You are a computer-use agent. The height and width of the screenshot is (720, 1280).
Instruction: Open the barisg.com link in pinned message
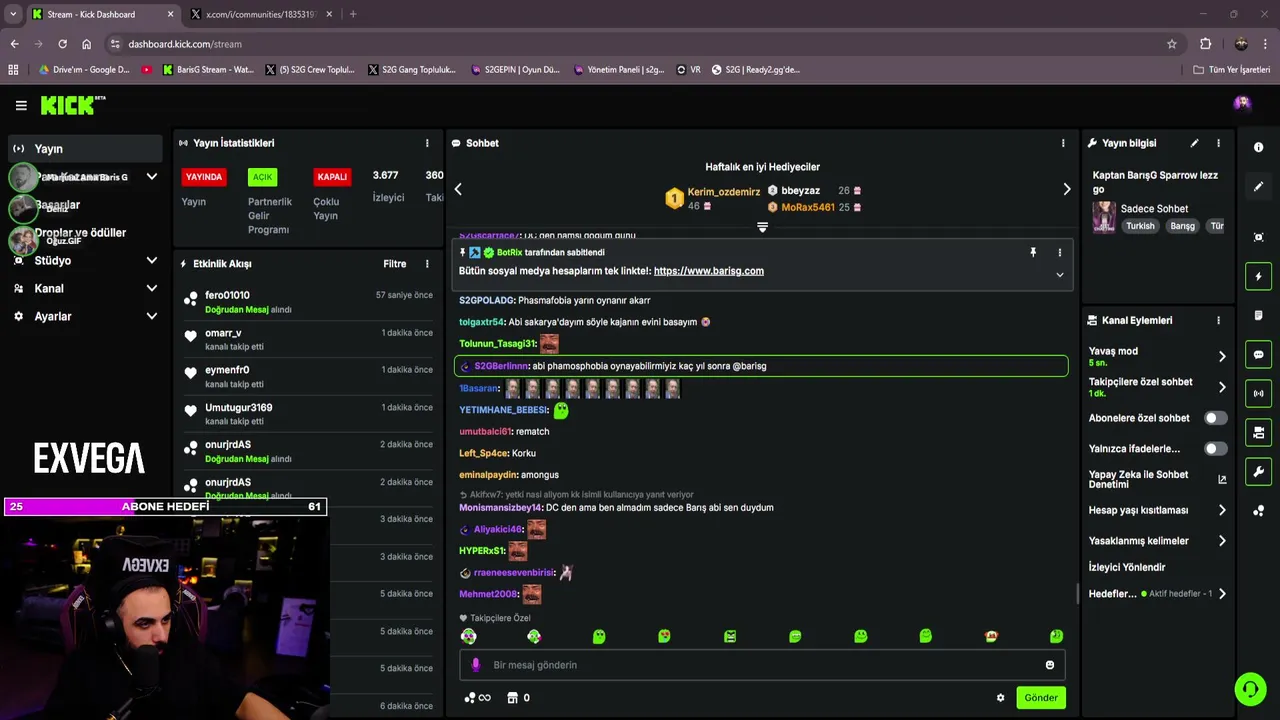point(708,271)
